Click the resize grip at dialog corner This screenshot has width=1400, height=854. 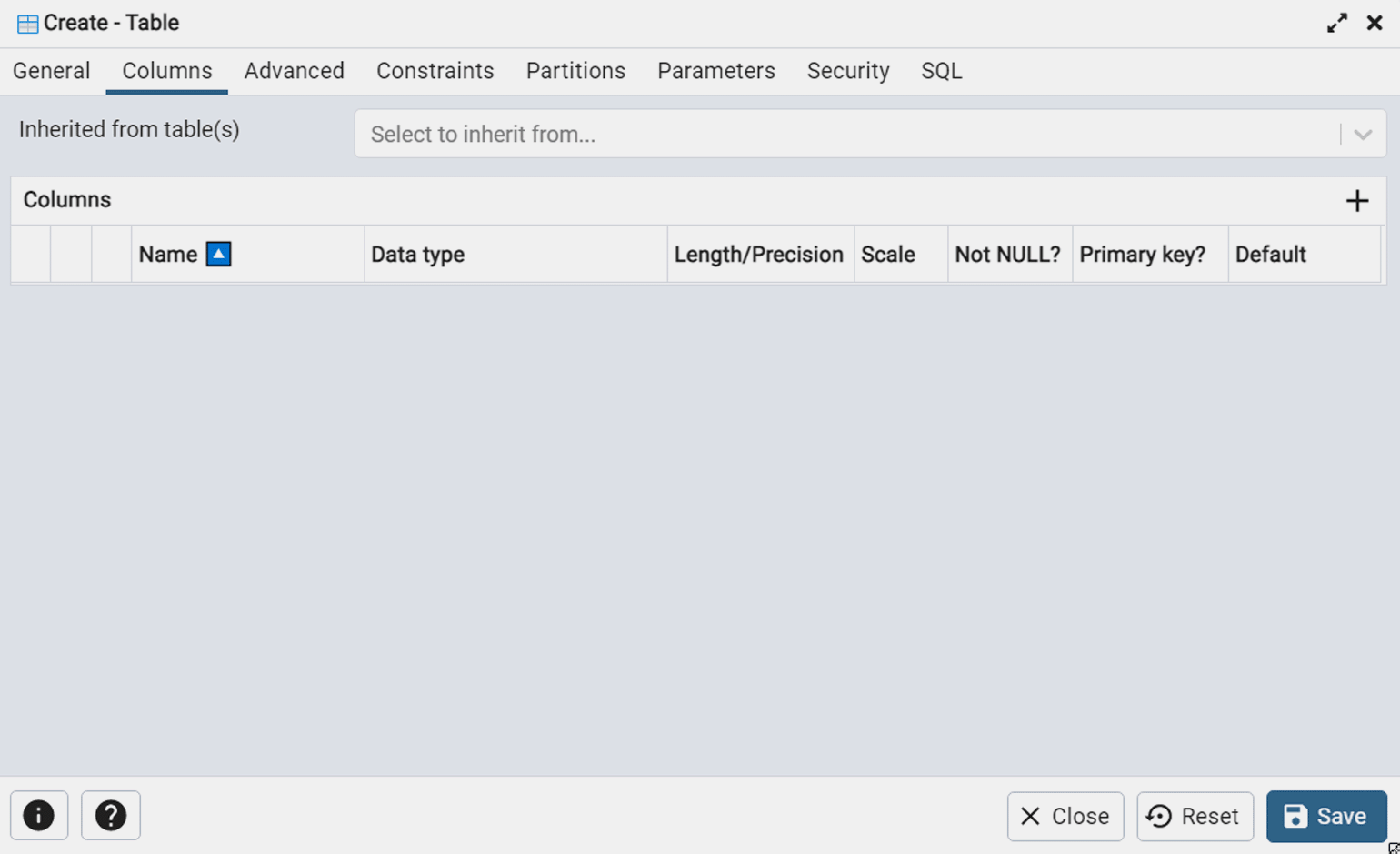[x=1394, y=848]
